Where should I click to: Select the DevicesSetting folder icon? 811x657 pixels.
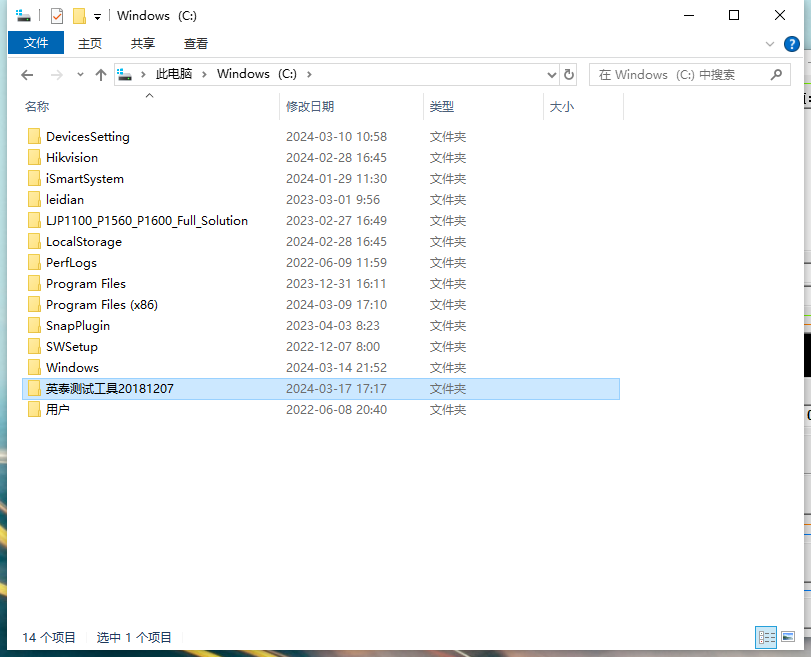(x=34, y=137)
